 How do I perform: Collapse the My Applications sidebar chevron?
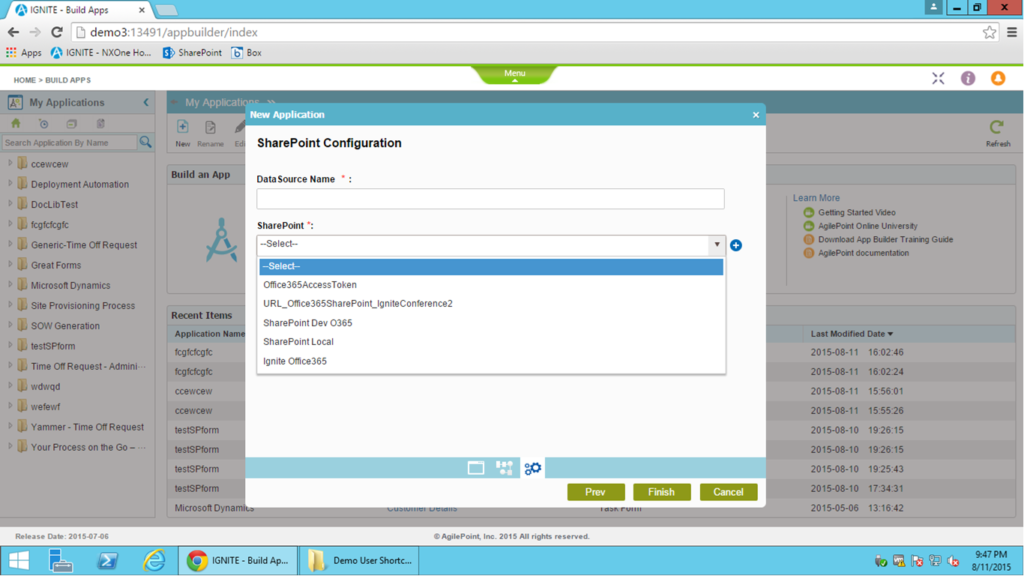[x=144, y=101]
